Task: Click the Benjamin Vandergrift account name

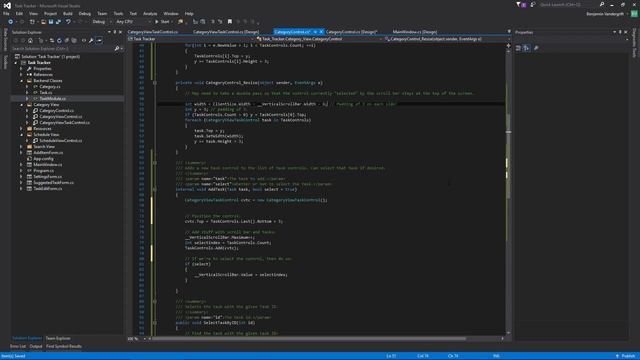Action: [x=605, y=14]
